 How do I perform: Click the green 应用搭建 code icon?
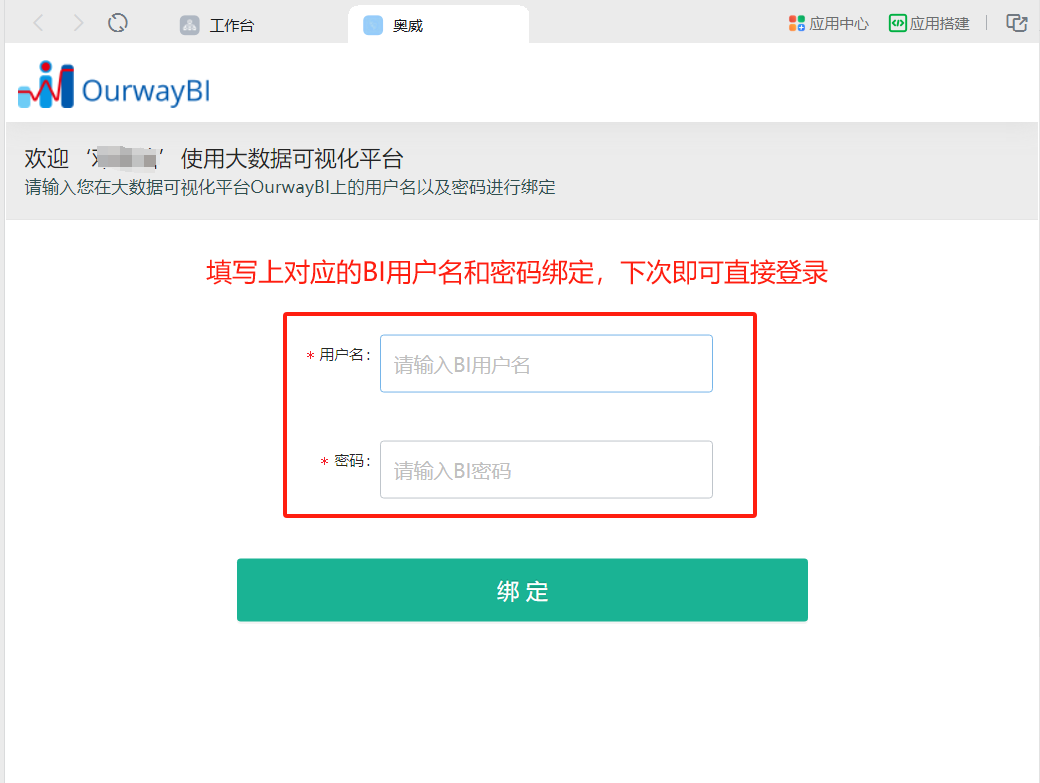[897, 24]
